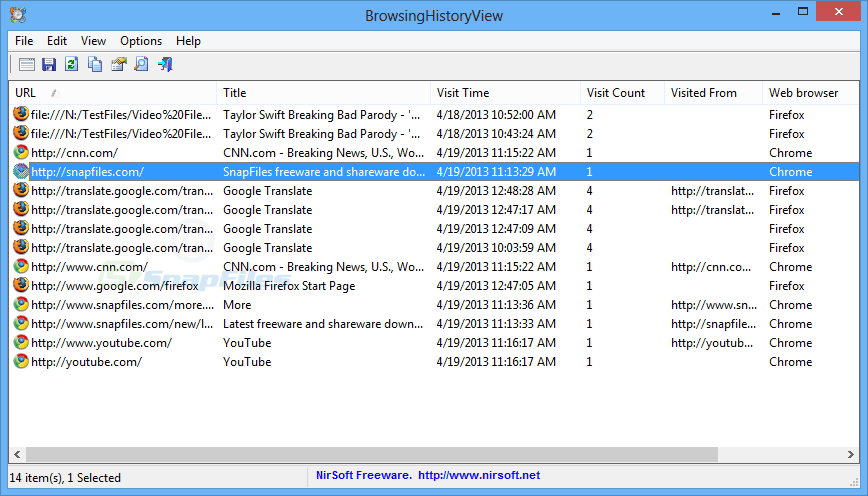The image size is (868, 496).
Task: Click the Mozilla Firefox Start Page title
Action: coord(289,286)
